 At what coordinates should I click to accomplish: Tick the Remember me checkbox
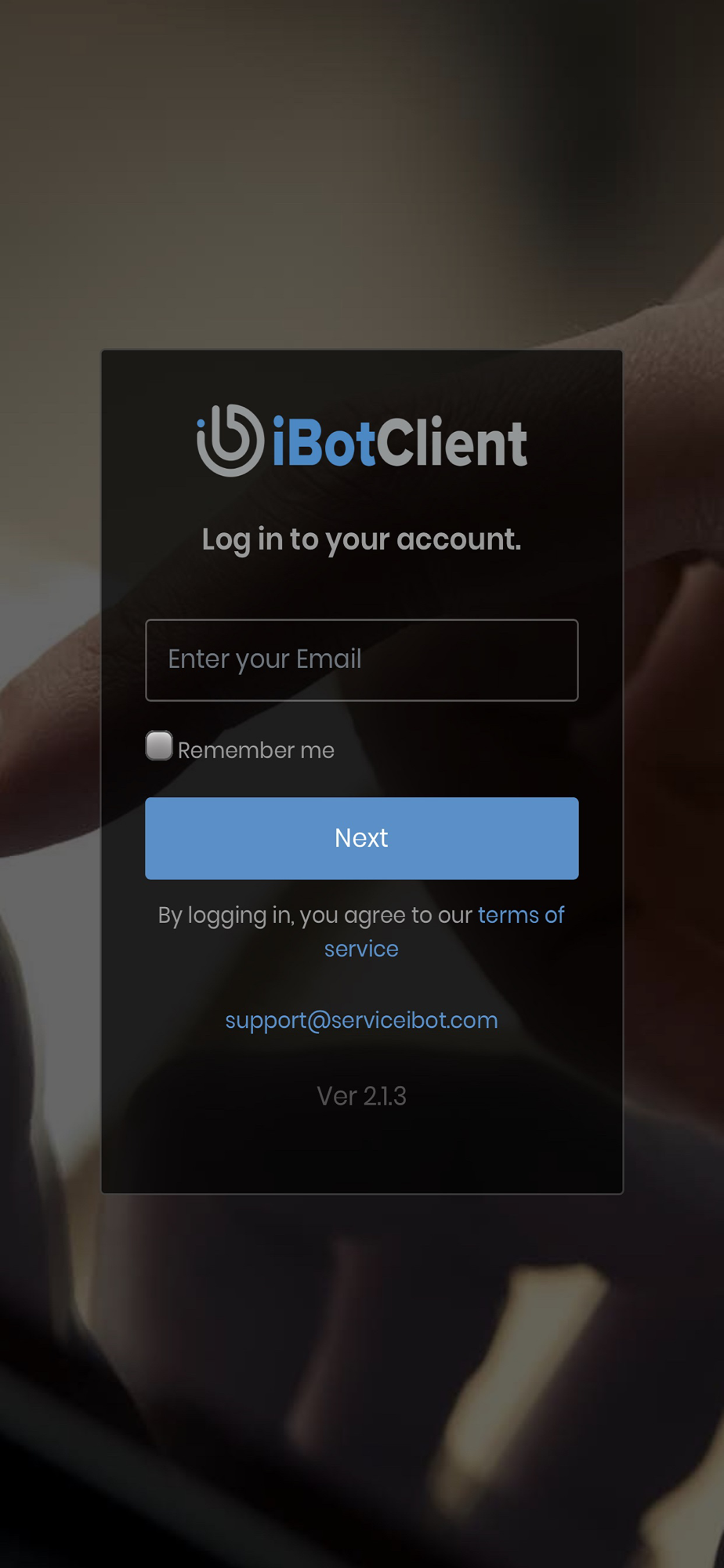(x=159, y=746)
